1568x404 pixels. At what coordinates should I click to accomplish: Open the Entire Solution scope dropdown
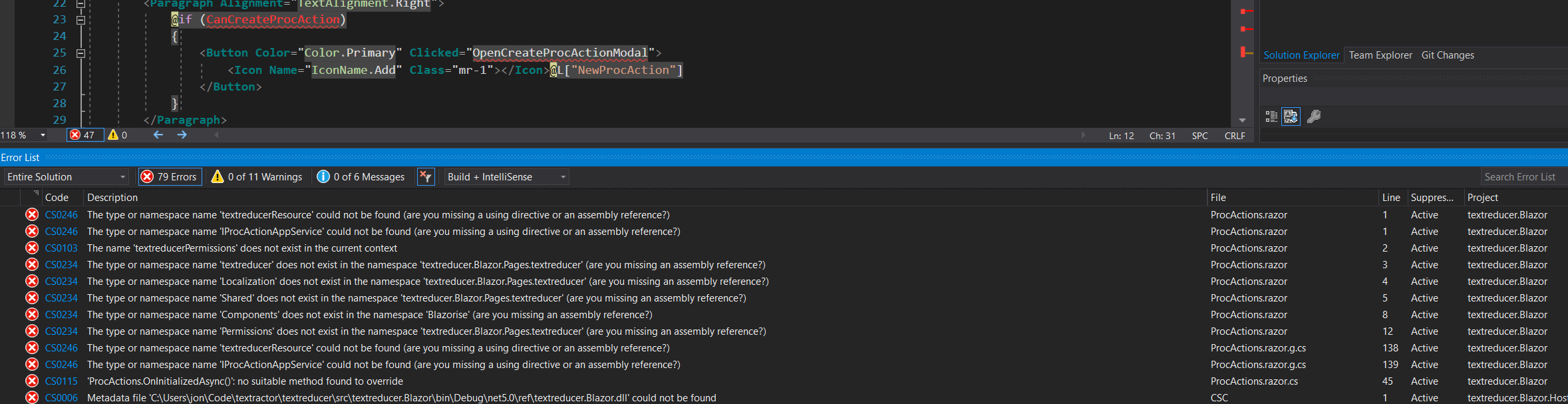66,177
